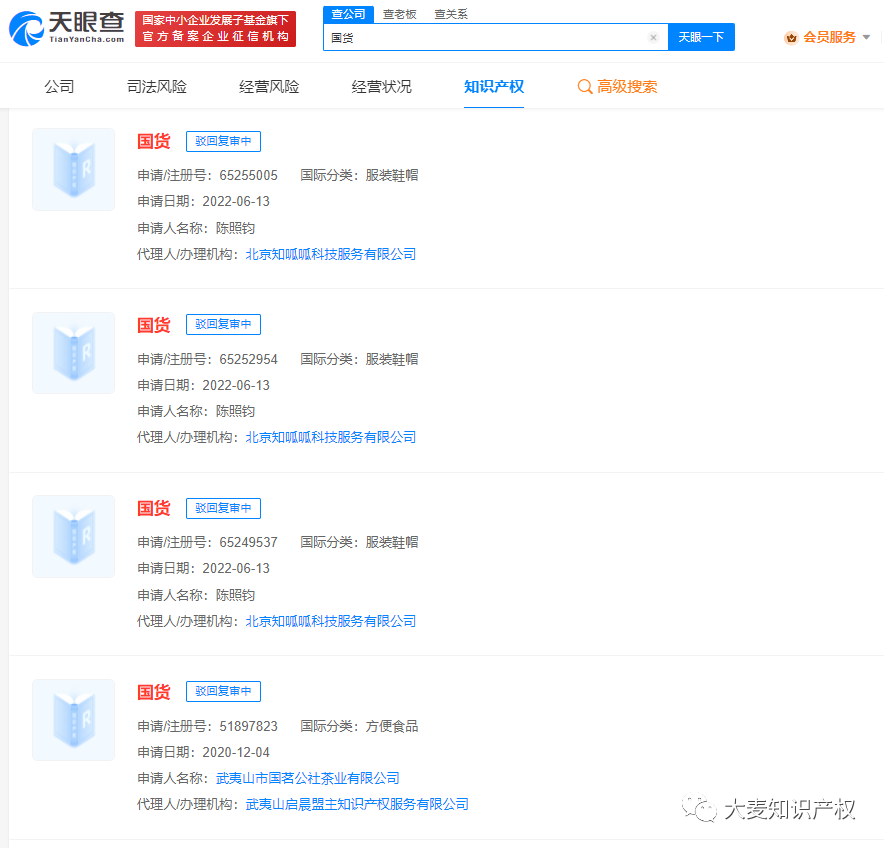Open agent 北京知呱呱科技服务有限公司 for entry 65252954

(331, 438)
